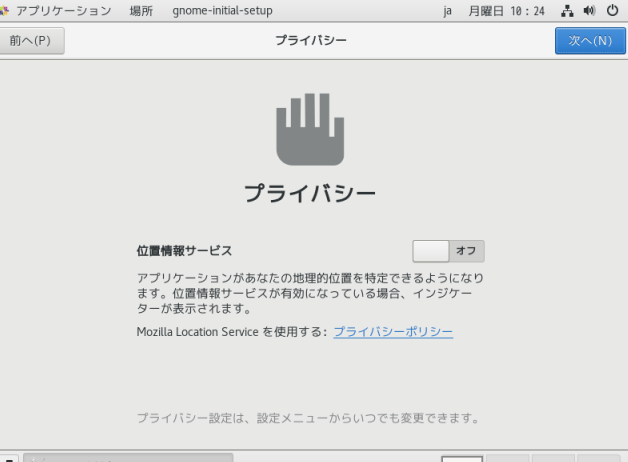Click the ja input language indicator
Screen dimensions: 628x462
click(447, 11)
